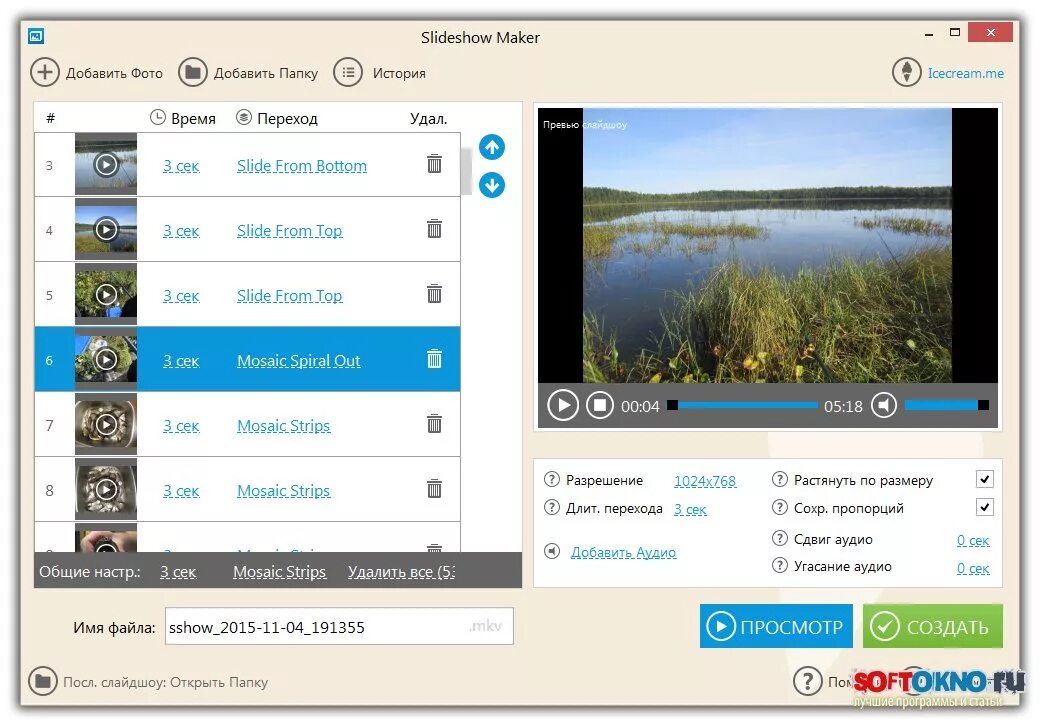The width and height of the screenshot is (1040, 726).
Task: Change general transition Mosaic Strips in footer
Action: pyautogui.click(x=279, y=572)
